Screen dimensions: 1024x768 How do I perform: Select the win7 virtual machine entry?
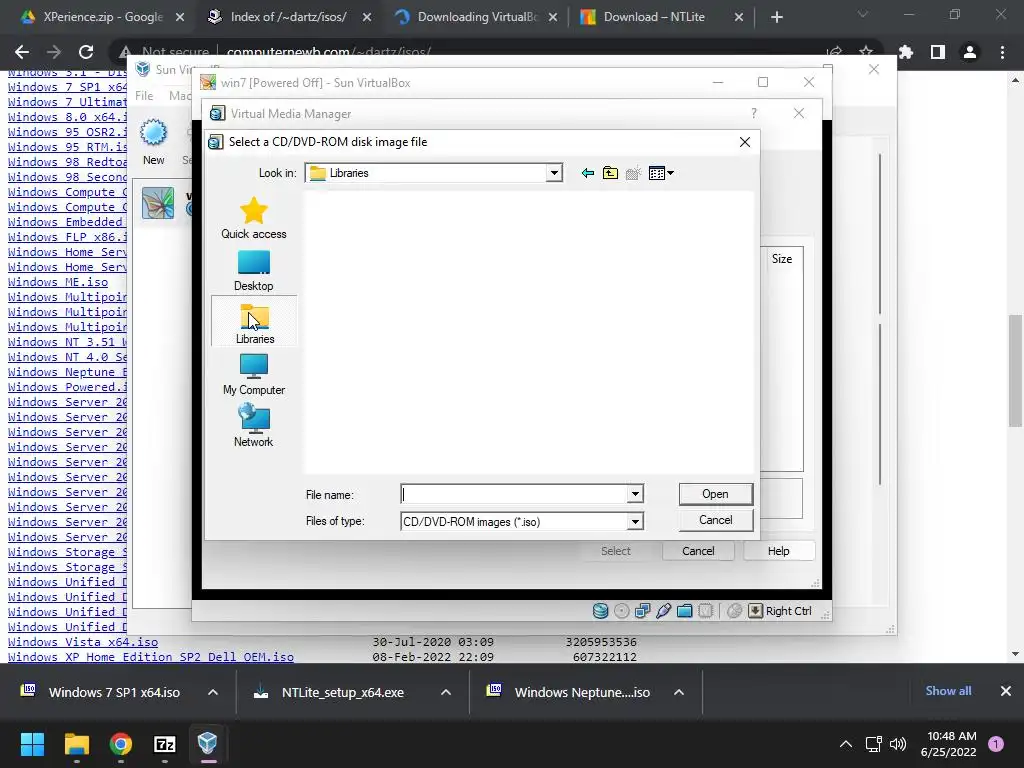coord(163,202)
